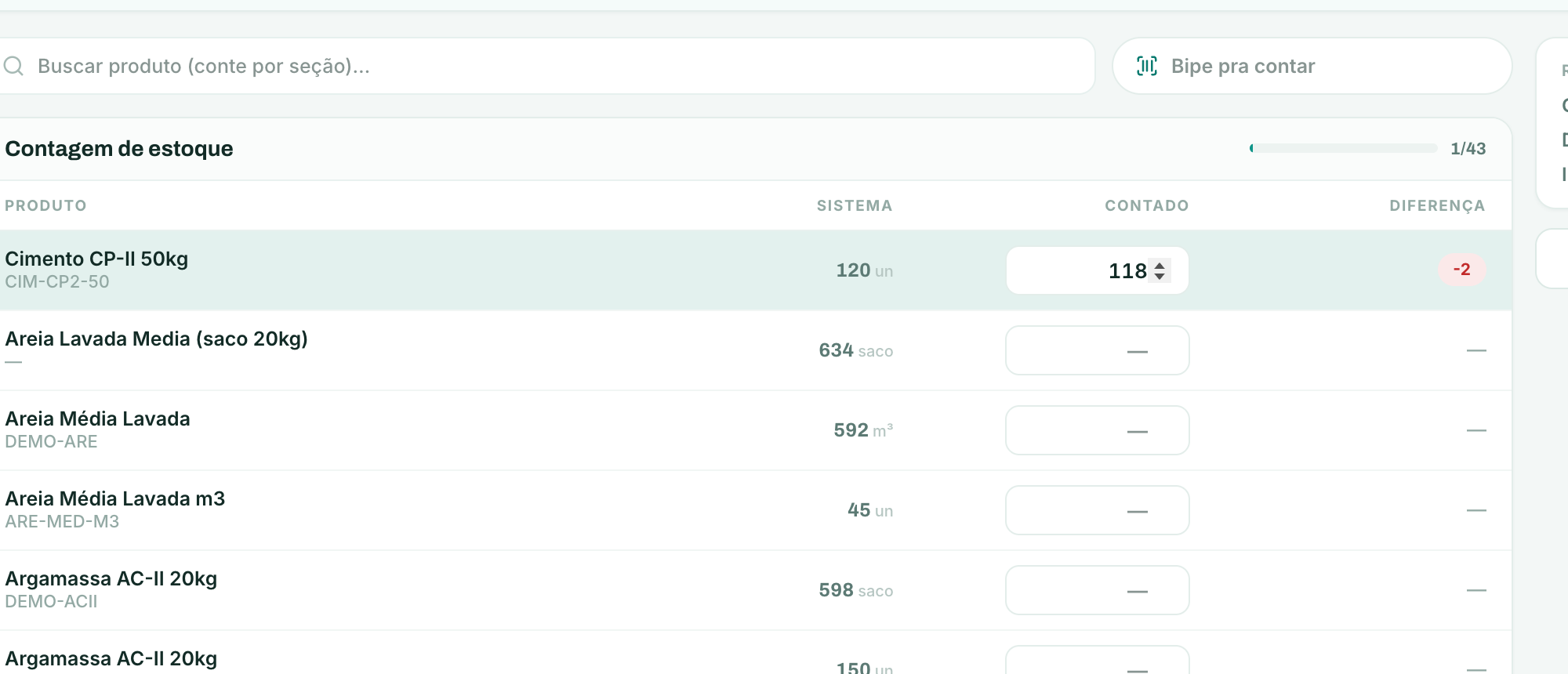Click the 1/43 progress counter
Image resolution: width=1568 pixels, height=674 pixels.
click(x=1468, y=148)
